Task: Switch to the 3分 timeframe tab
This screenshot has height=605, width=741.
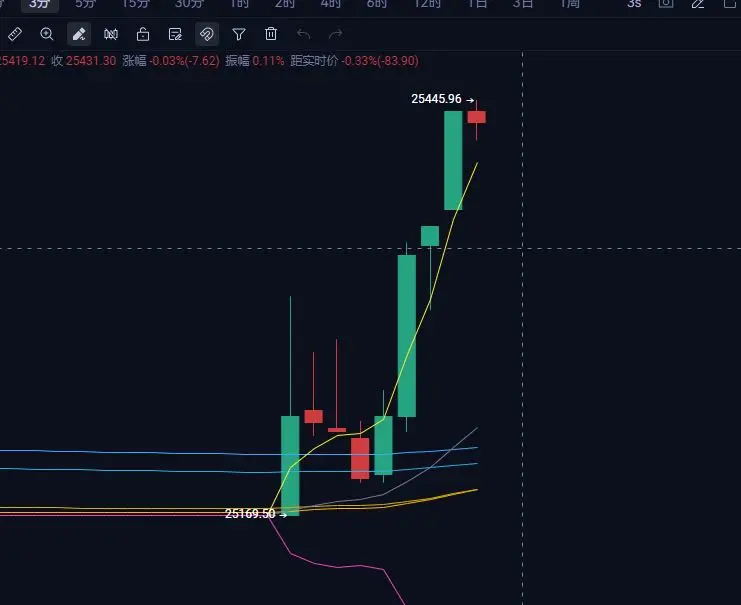Action: (x=40, y=4)
